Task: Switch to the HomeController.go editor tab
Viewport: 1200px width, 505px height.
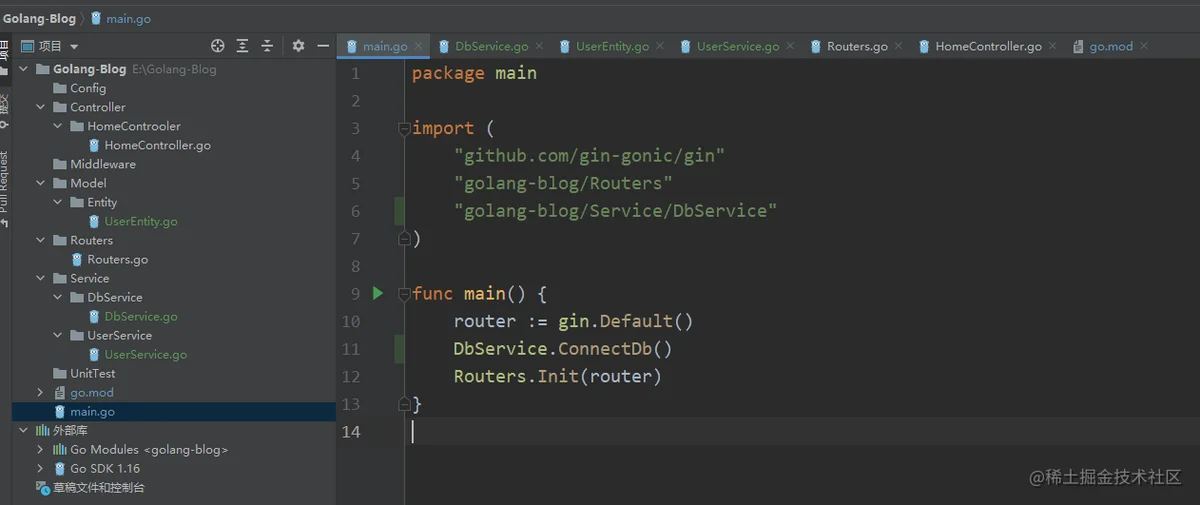Action: [988, 46]
